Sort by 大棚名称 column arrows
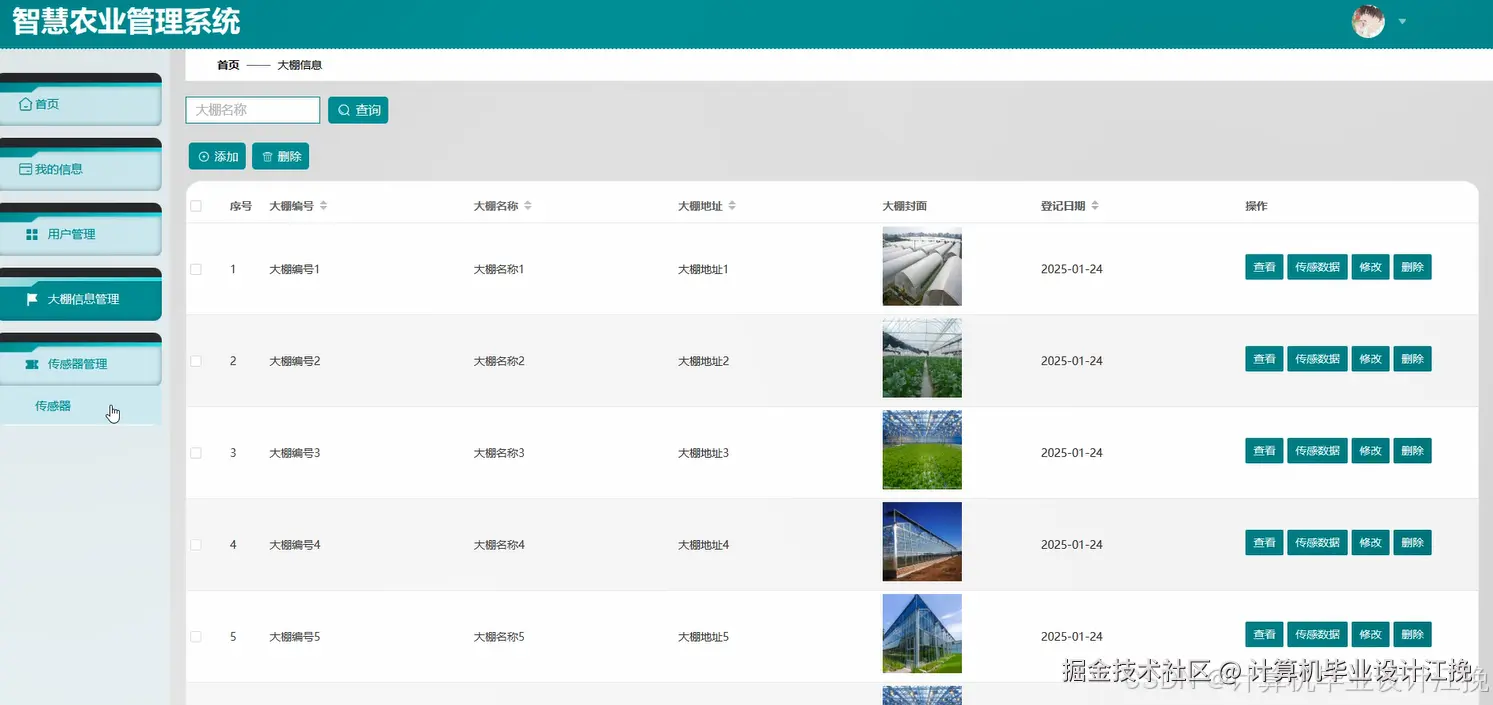Screen dimensions: 1493x705 click(x=527, y=206)
